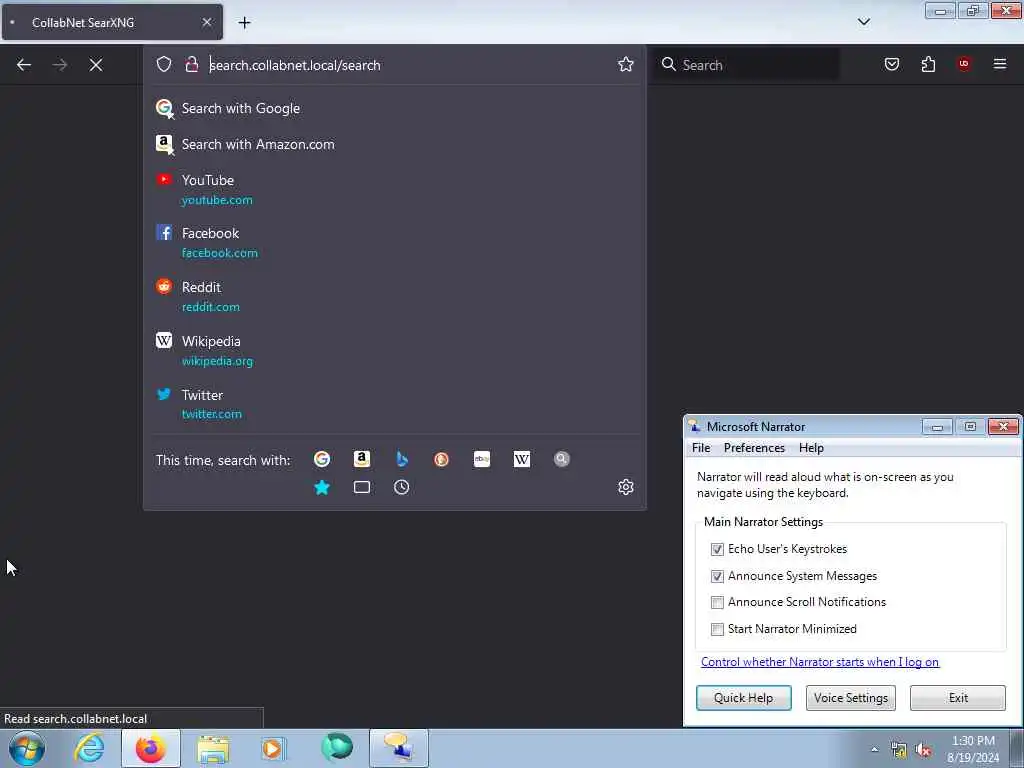This screenshot has width=1024, height=768.
Task: Open Firefox extensions puzzle icon
Action: pos(928,64)
